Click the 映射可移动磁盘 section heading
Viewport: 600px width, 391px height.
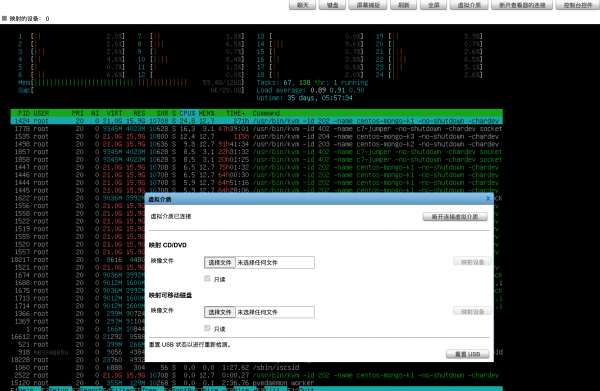pyautogui.click(x=170, y=295)
